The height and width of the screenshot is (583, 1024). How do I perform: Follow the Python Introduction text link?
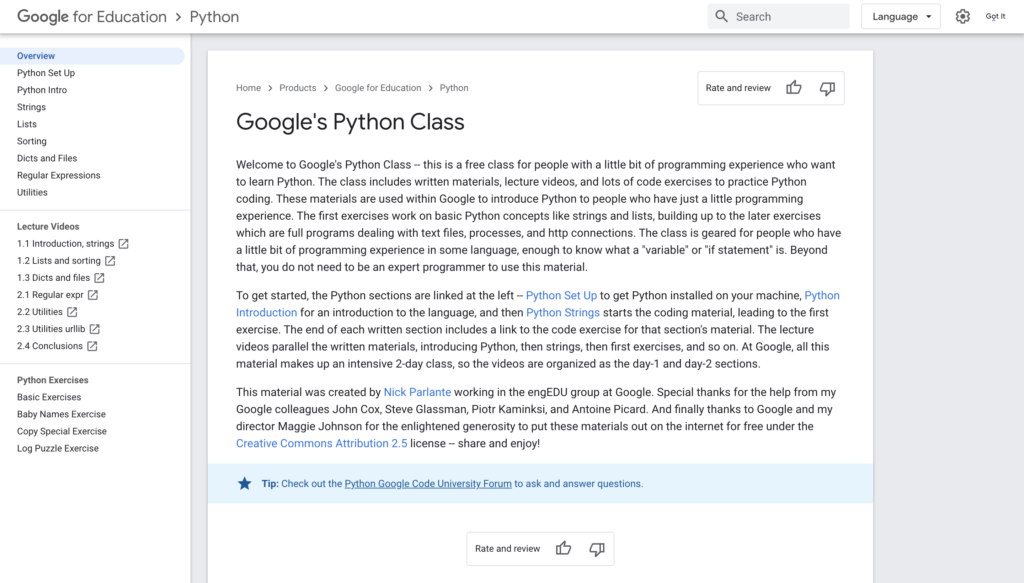coord(266,312)
